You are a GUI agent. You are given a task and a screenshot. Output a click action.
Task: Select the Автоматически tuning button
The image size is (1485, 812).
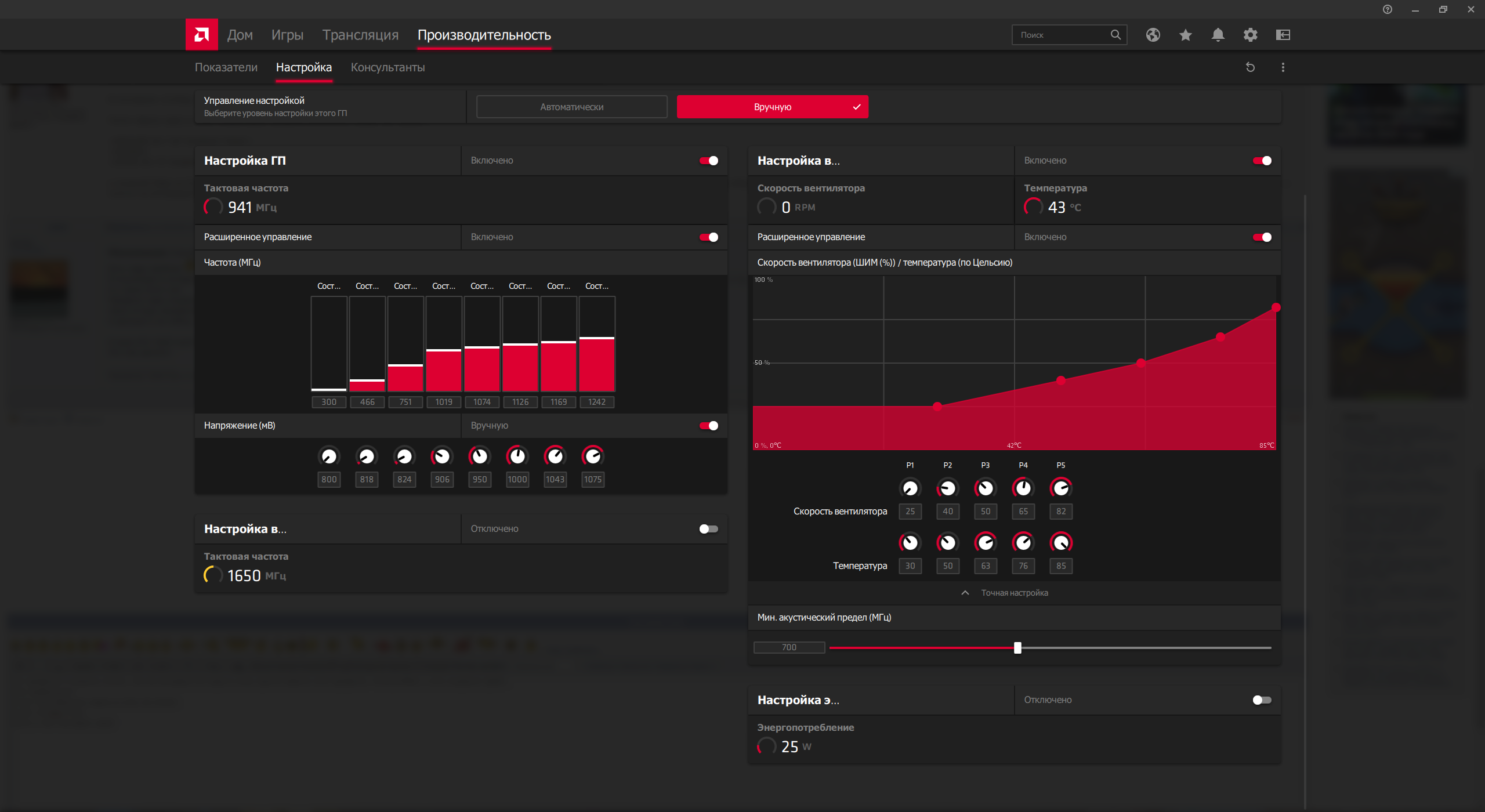pyautogui.click(x=571, y=107)
